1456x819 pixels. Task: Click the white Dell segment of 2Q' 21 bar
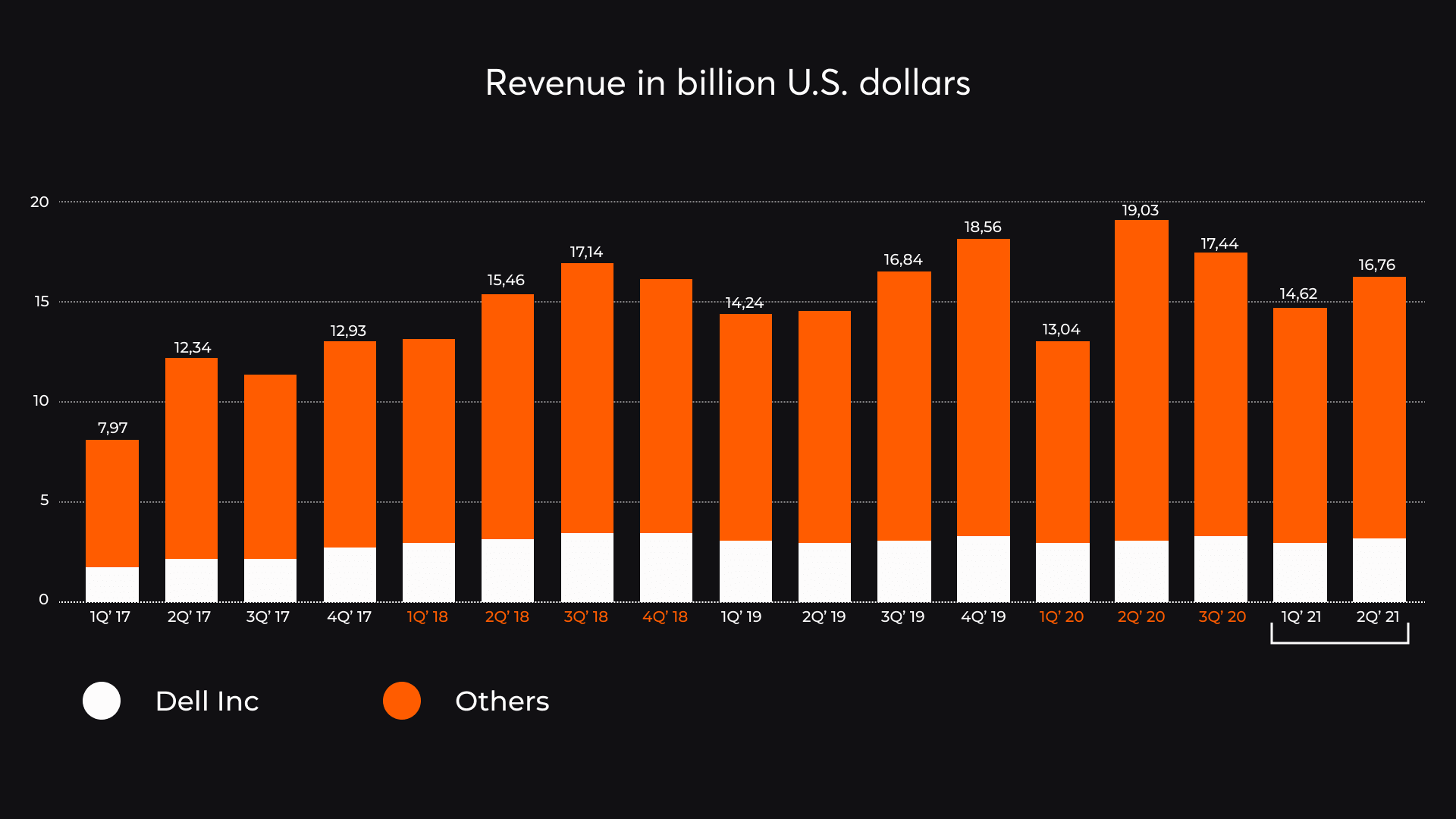pos(1379,570)
